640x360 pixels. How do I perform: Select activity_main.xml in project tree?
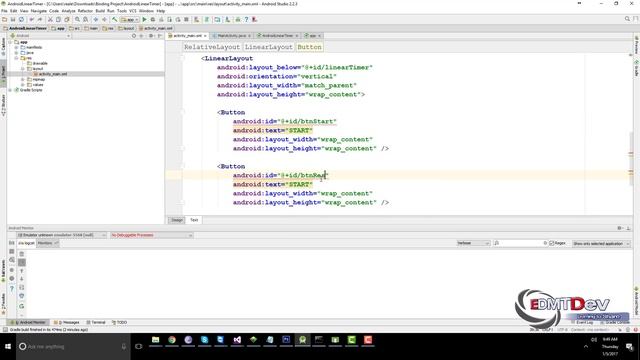(x=53, y=74)
